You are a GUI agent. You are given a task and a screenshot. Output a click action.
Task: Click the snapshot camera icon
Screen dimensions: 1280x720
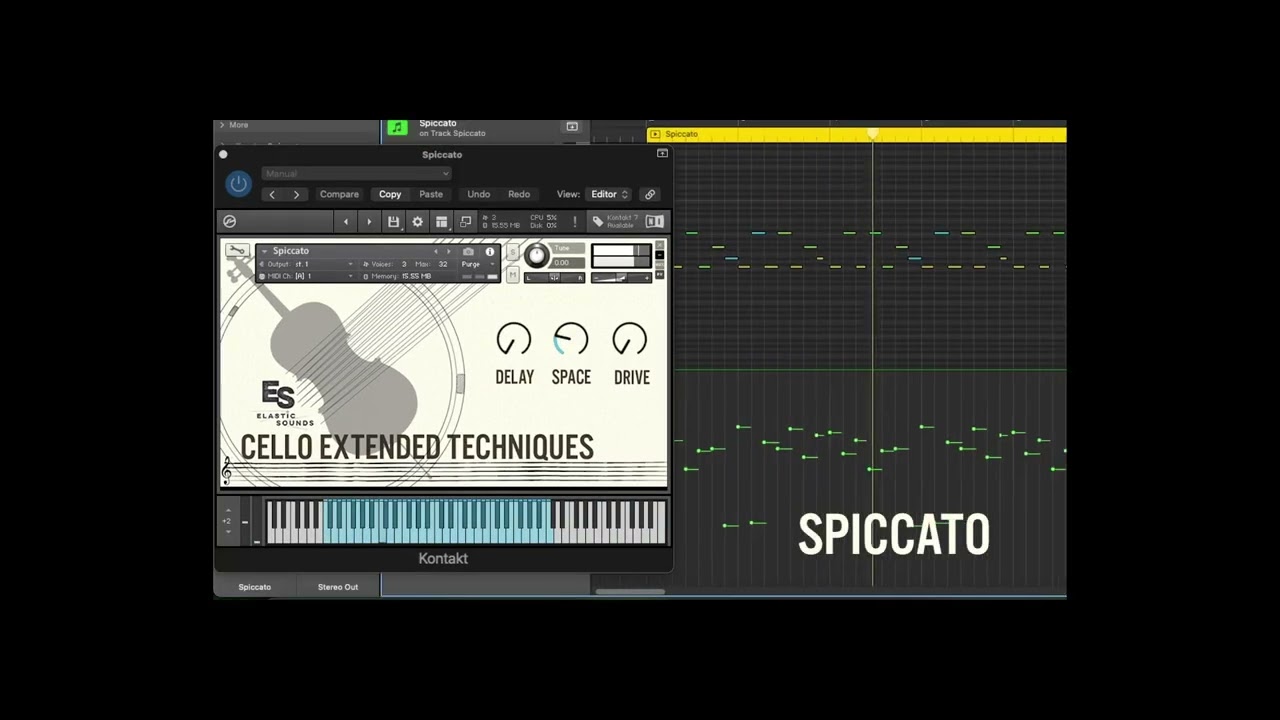(468, 251)
